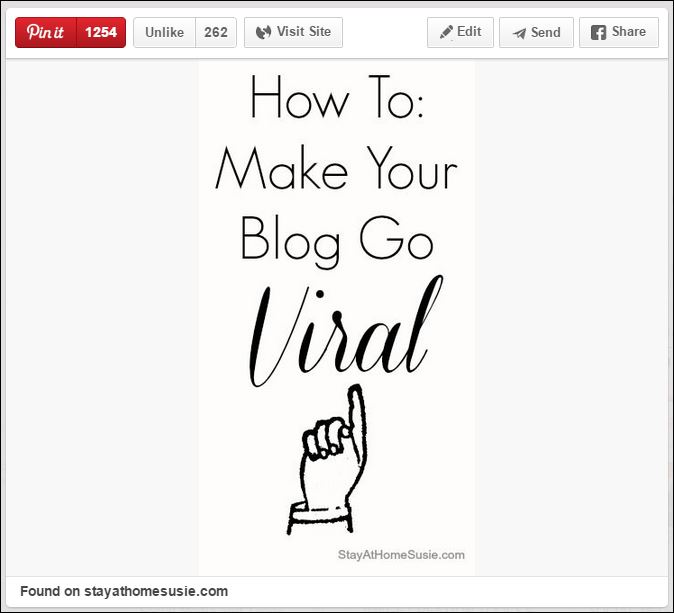Click the Found on label in footer

point(49,591)
